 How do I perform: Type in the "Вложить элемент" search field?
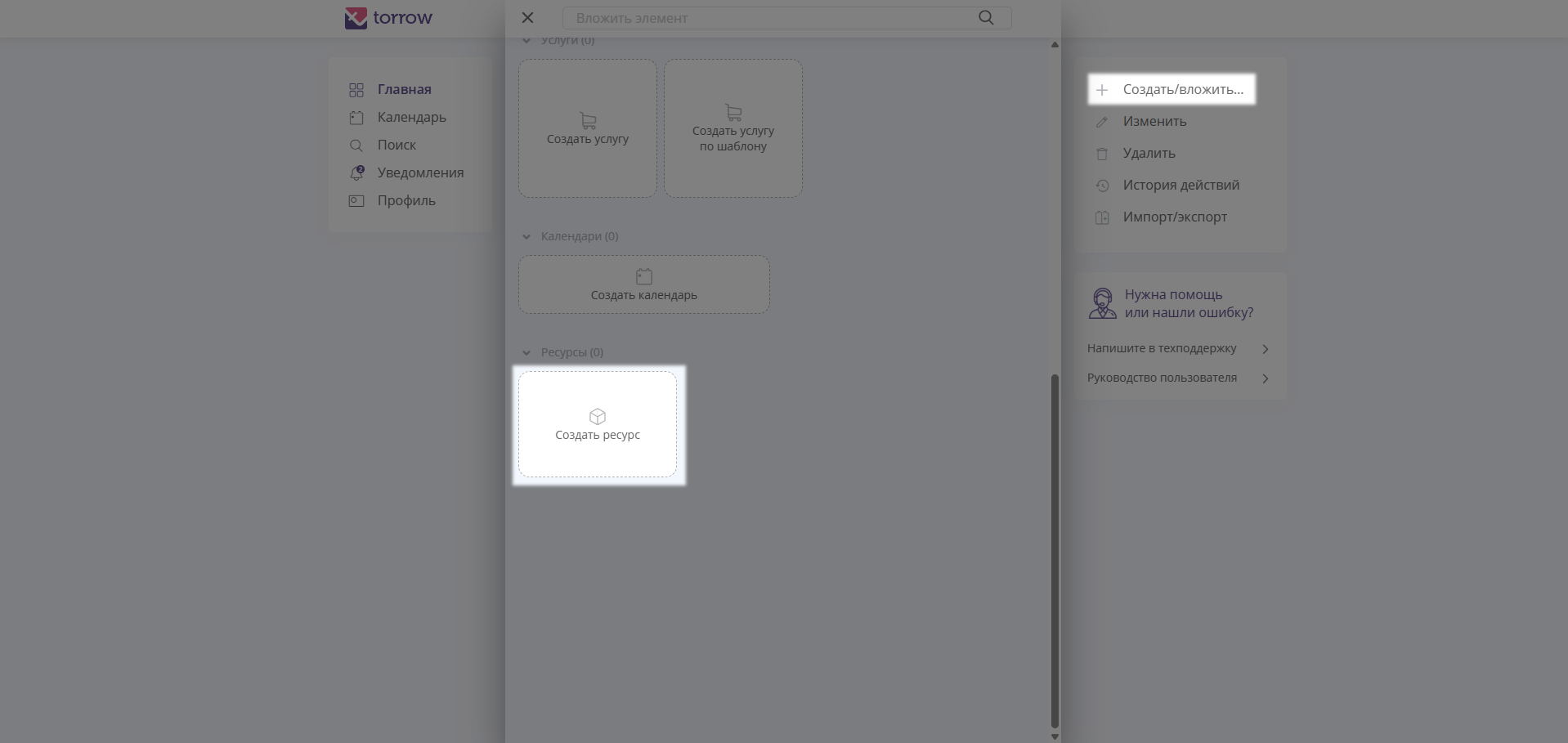pos(768,18)
